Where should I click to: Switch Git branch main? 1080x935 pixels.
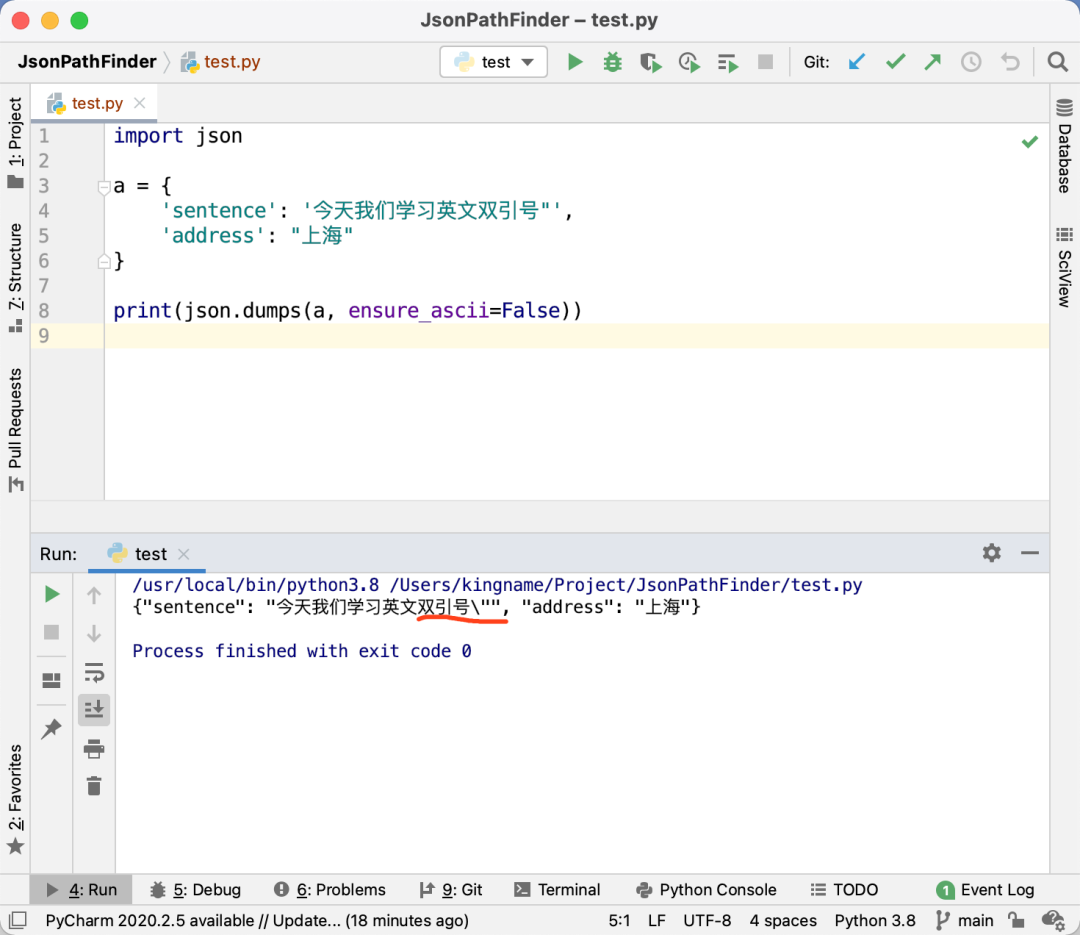coord(964,921)
